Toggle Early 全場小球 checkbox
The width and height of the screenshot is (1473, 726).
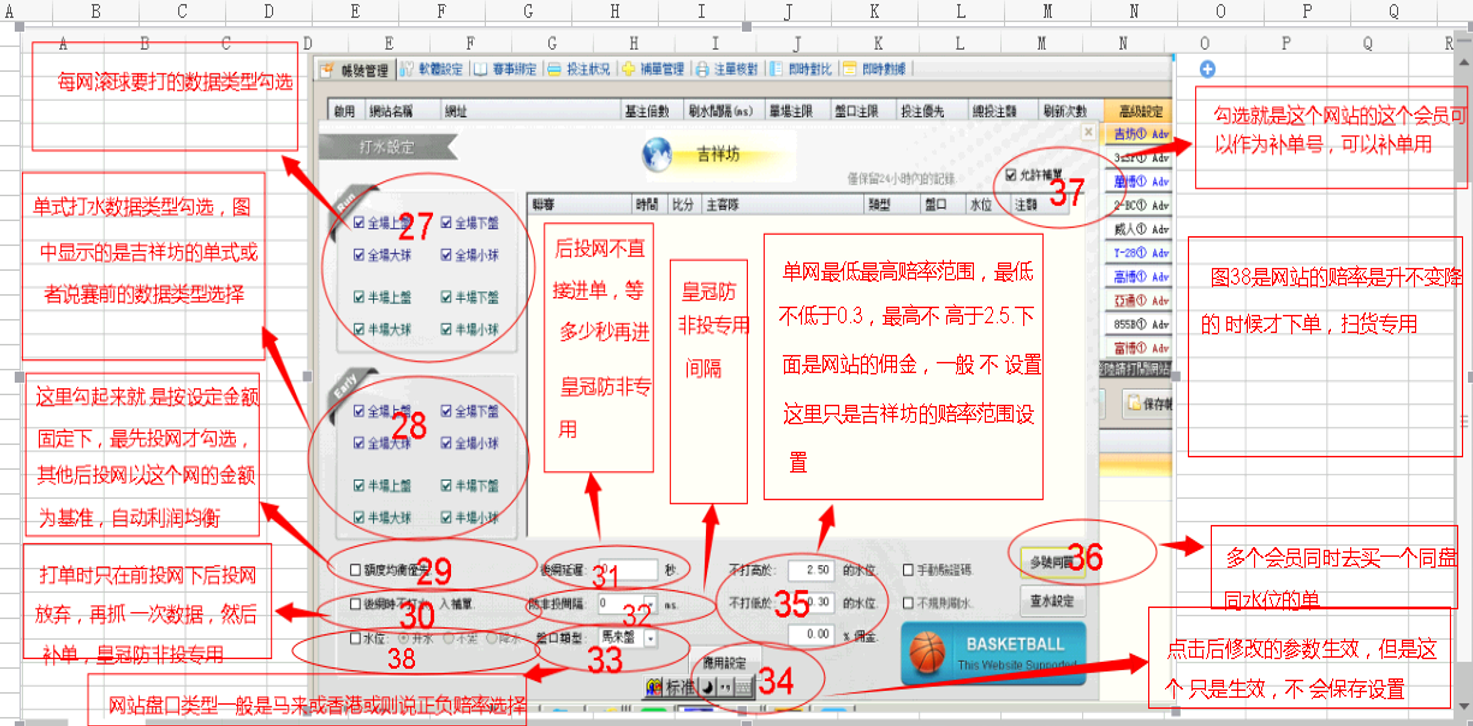446,443
